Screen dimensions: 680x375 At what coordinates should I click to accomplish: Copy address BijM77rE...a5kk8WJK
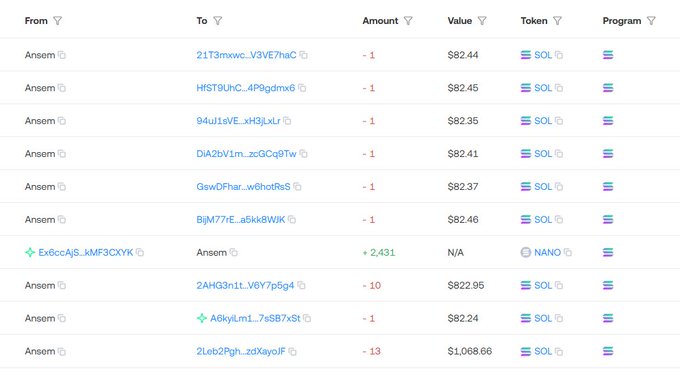pyautogui.click(x=292, y=220)
